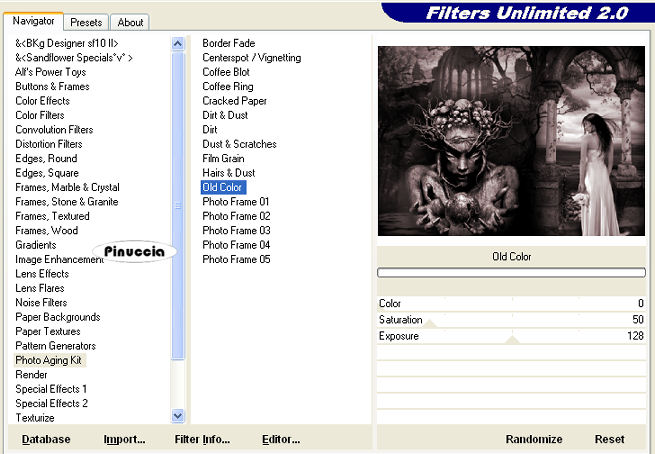Image resolution: width=655 pixels, height=454 pixels.
Task: Choose the Dust & Scratches filter
Action: (239, 144)
